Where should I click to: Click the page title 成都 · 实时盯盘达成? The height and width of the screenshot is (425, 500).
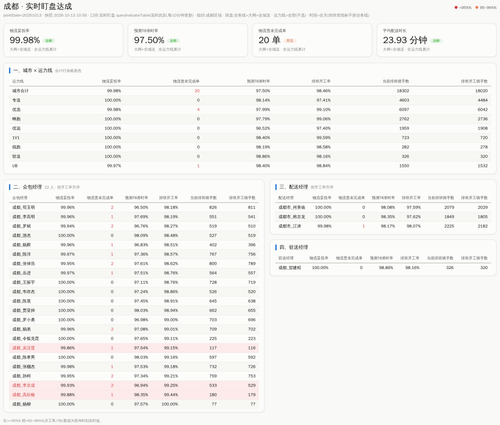38,6
